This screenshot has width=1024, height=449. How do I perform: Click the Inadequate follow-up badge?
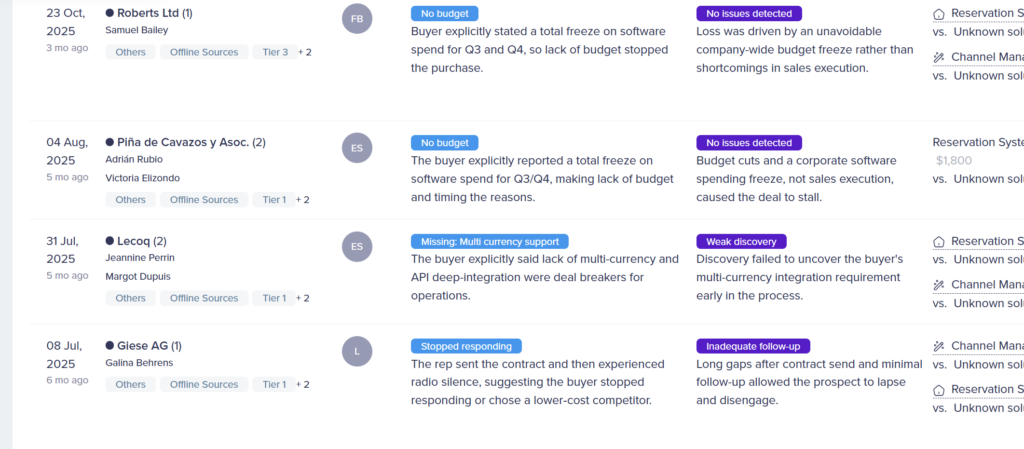point(754,346)
